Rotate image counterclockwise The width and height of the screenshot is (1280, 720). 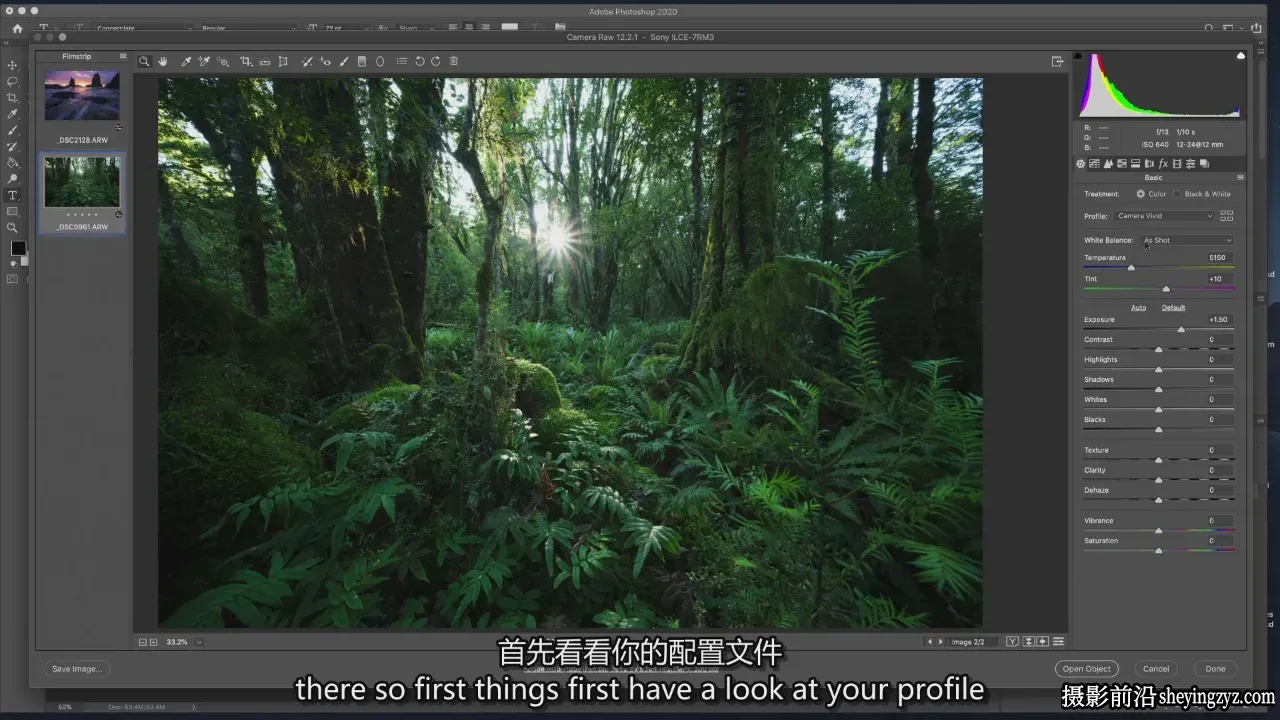click(x=420, y=61)
